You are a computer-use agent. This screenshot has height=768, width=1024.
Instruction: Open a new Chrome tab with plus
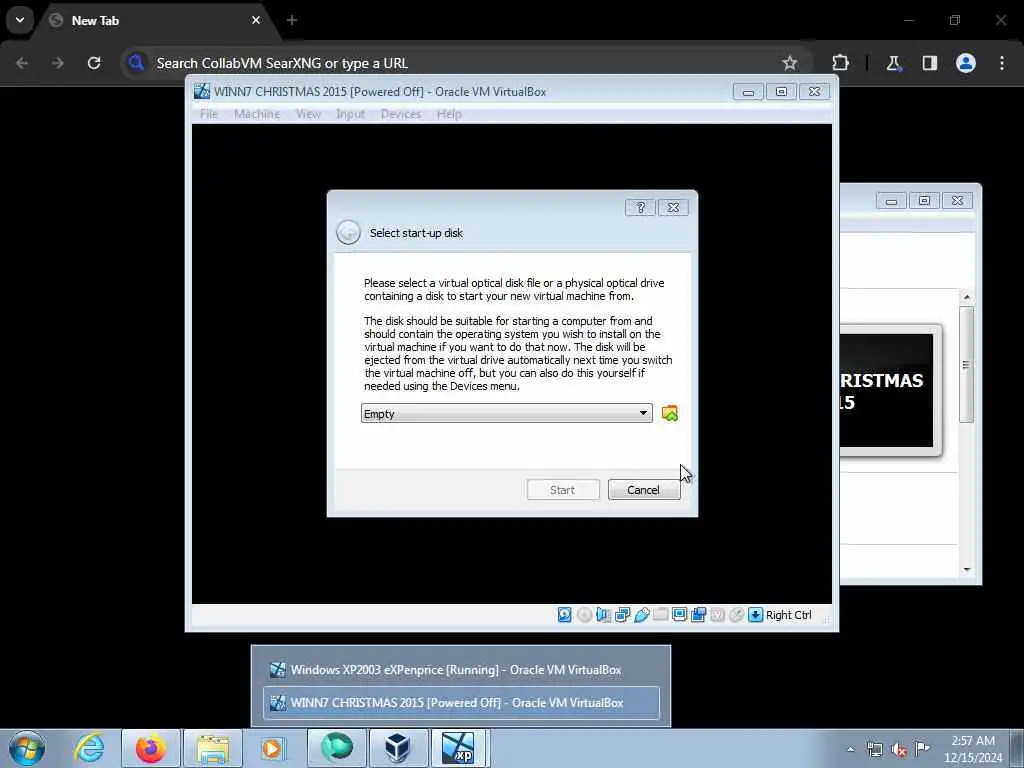click(x=292, y=20)
